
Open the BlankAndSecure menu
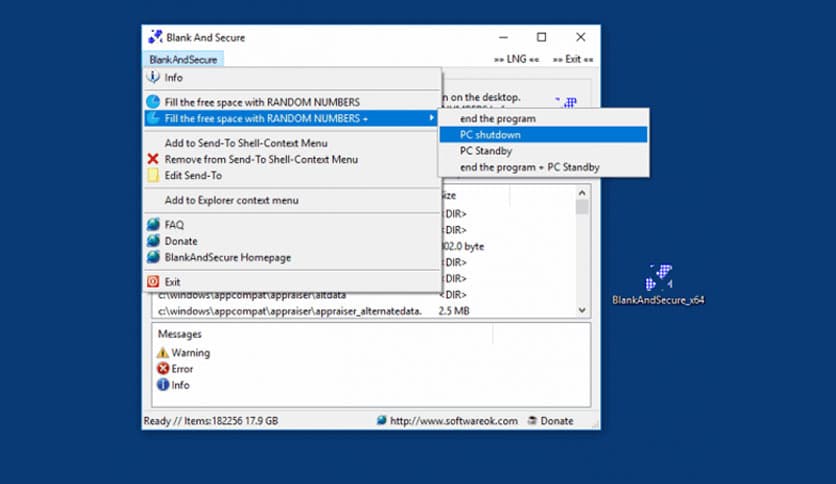tap(183, 60)
